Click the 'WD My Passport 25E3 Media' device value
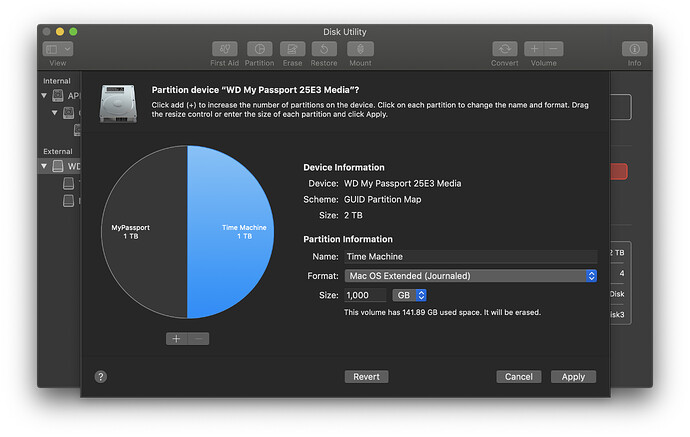Viewport: 690px width, 437px height. [x=402, y=183]
